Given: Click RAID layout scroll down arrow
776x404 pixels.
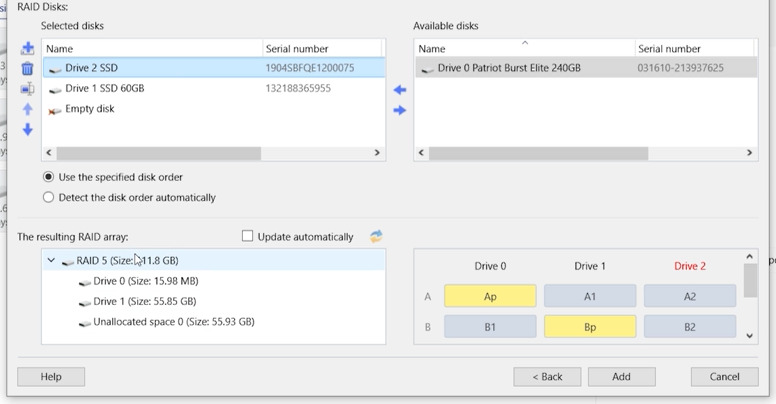Looking at the screenshot, I should point(749,336).
